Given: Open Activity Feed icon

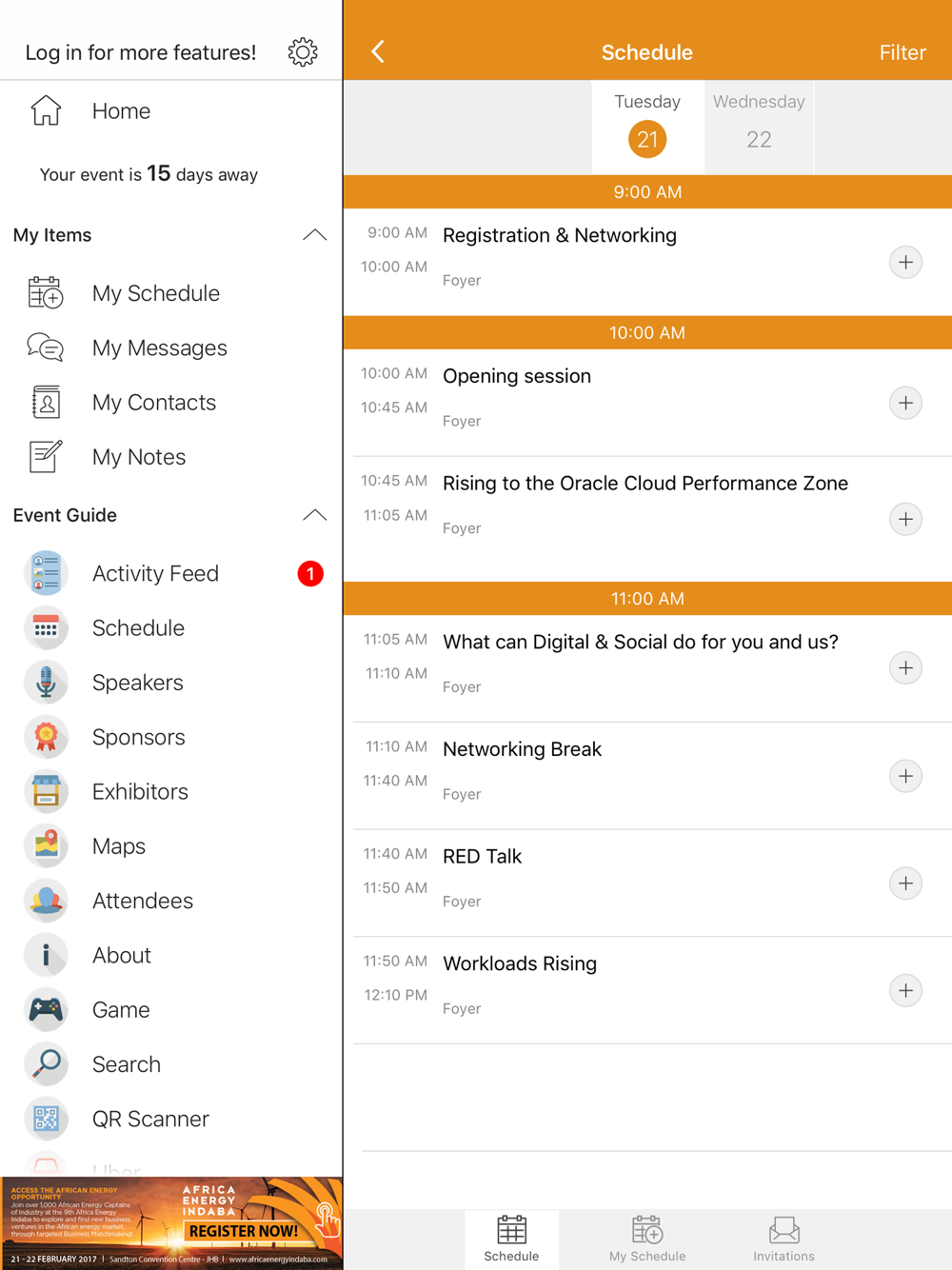Looking at the screenshot, I should point(46,573).
